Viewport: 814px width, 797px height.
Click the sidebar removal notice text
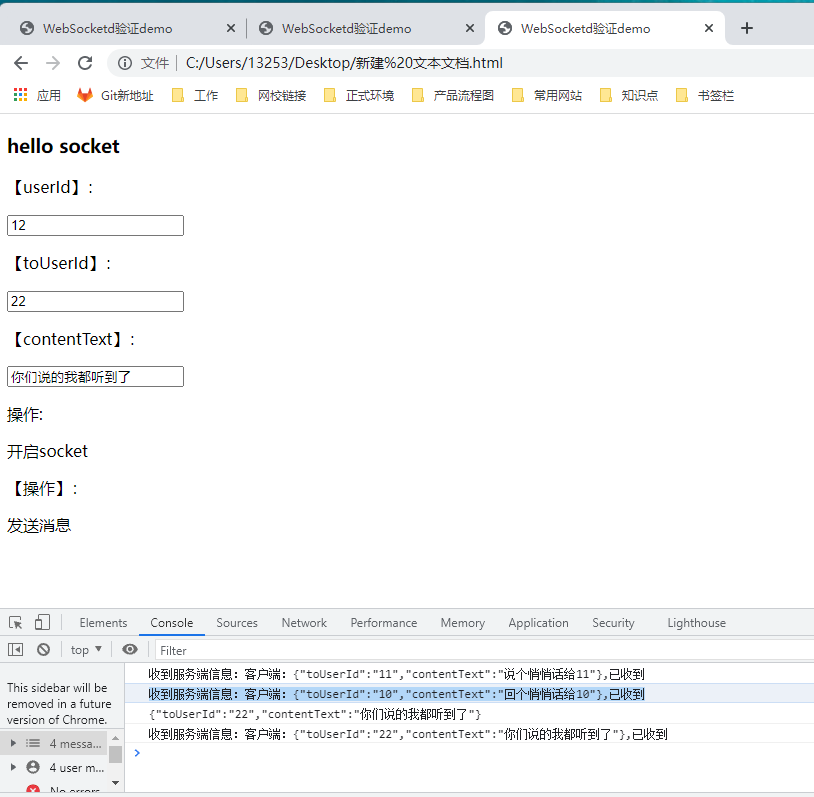(59, 704)
